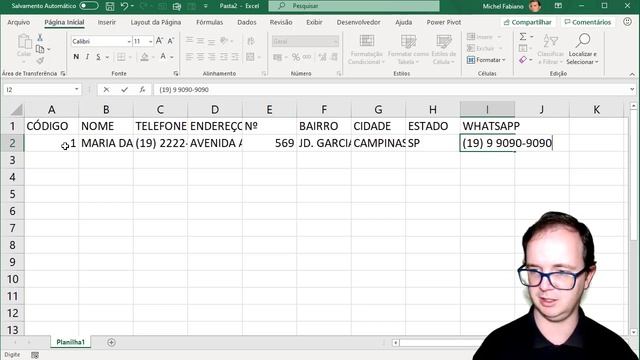Open Estilos de Célula gallery
640x360 pixels.
[444, 49]
